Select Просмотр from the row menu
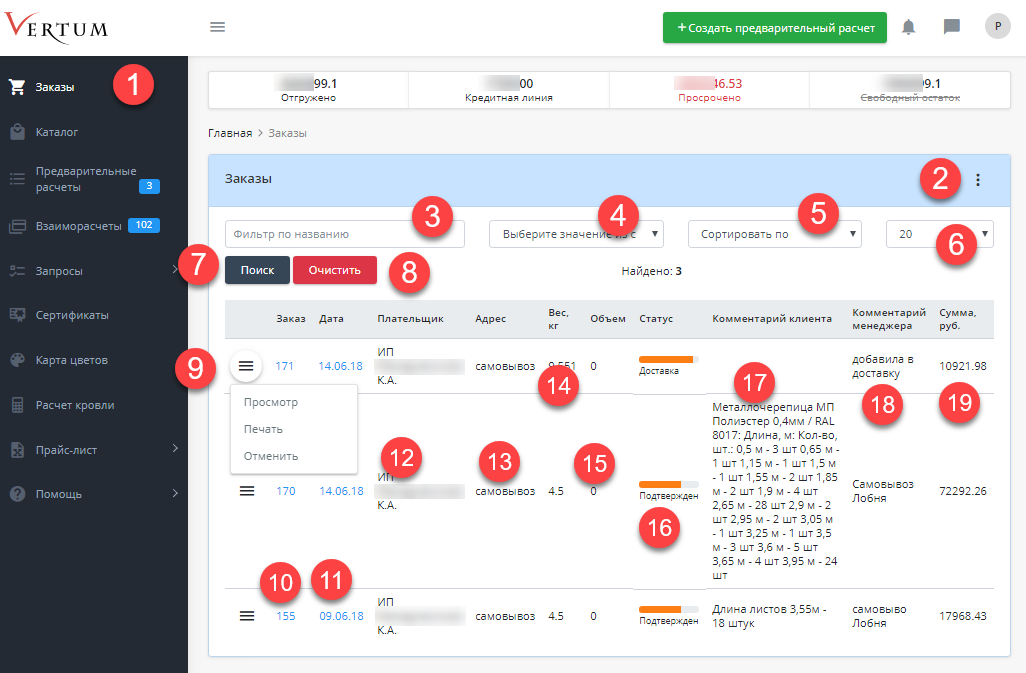Screen dimensions: 1026x673 (271, 402)
